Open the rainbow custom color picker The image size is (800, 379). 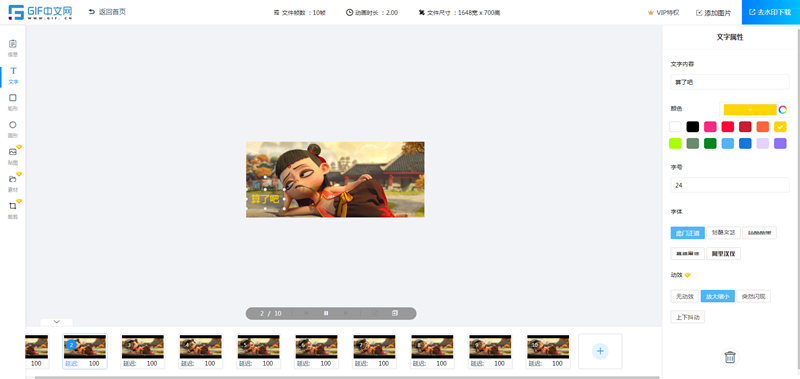[783, 110]
